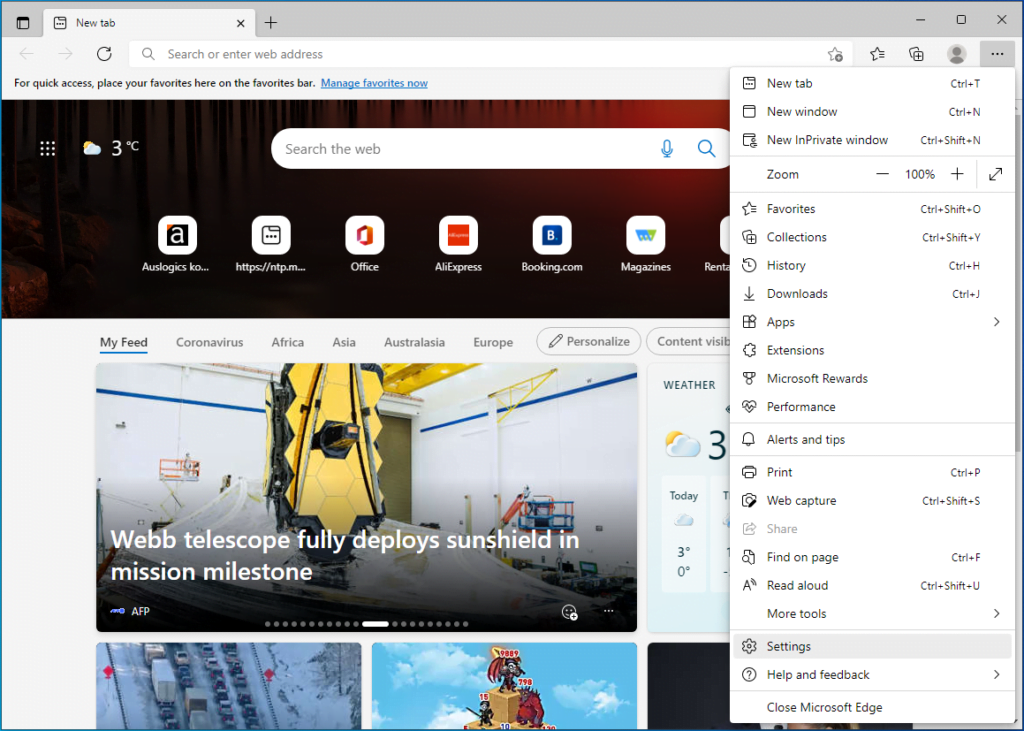The image size is (1024, 731).
Task: Expand the Apps submenu chevron
Action: pyautogui.click(x=996, y=321)
